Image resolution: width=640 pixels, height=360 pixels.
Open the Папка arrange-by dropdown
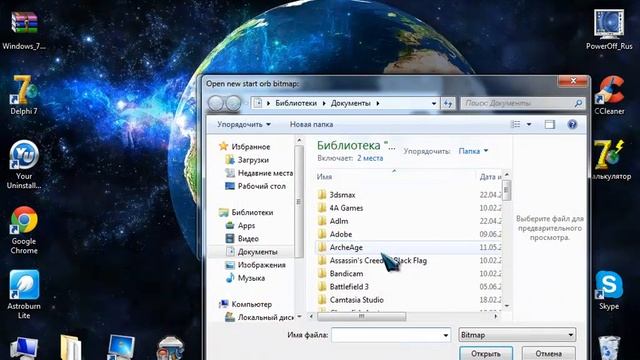click(473, 151)
